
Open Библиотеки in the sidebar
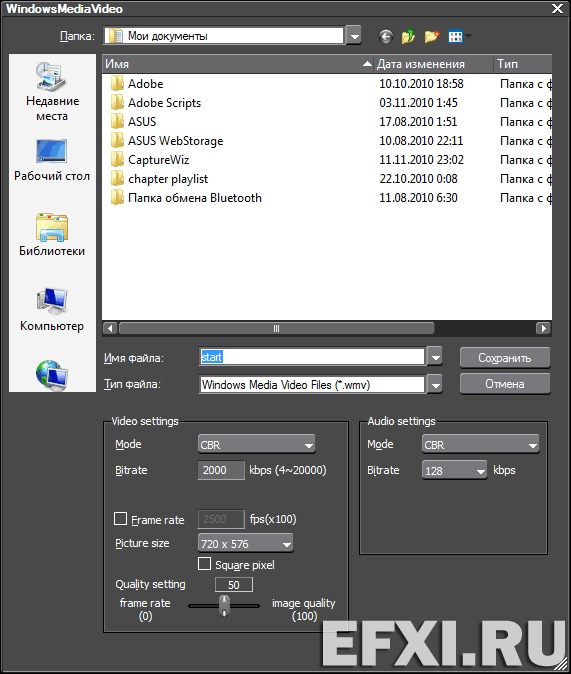52,235
